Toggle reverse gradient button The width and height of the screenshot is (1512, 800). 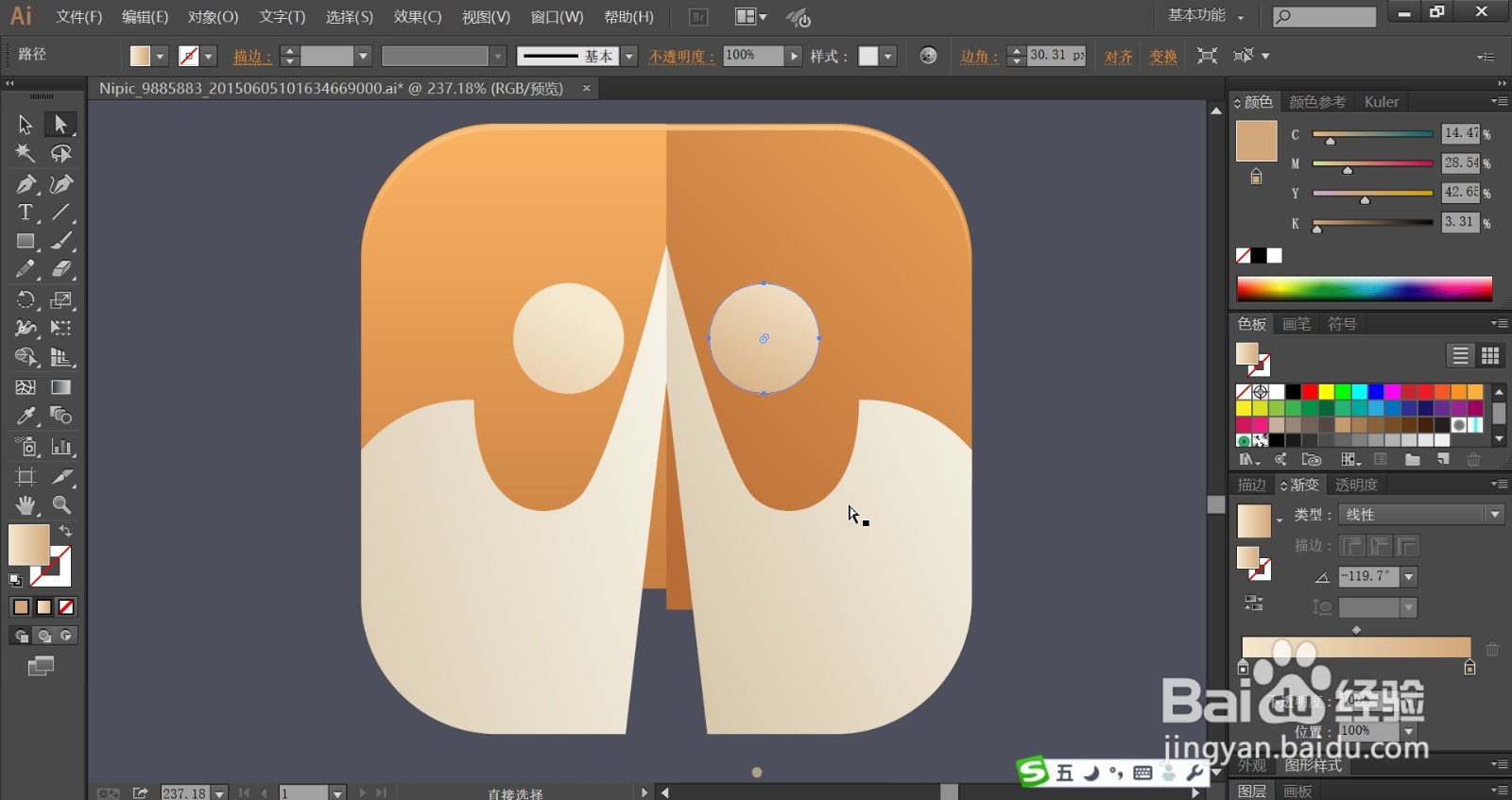point(1254,603)
